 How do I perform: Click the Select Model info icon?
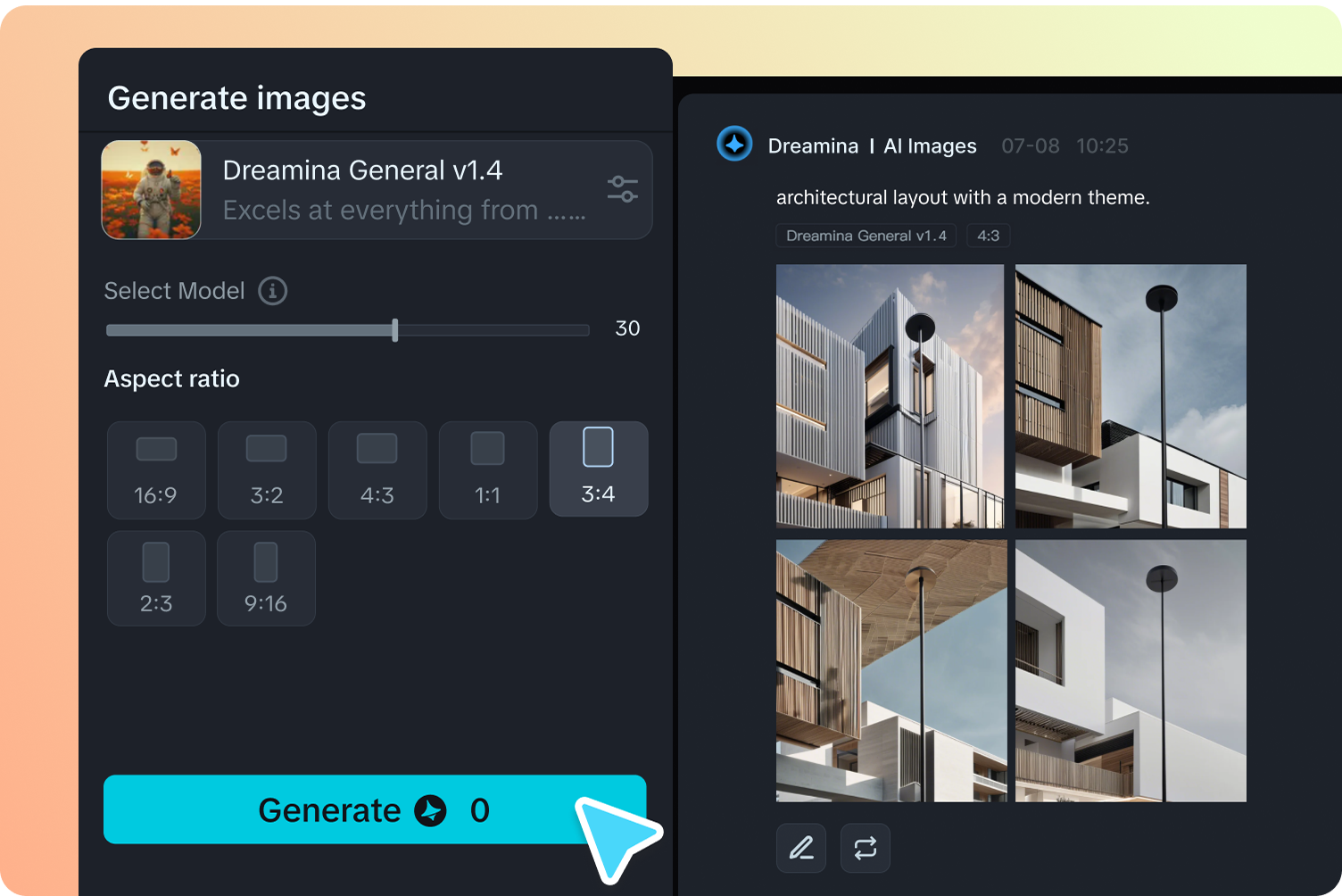point(273,291)
